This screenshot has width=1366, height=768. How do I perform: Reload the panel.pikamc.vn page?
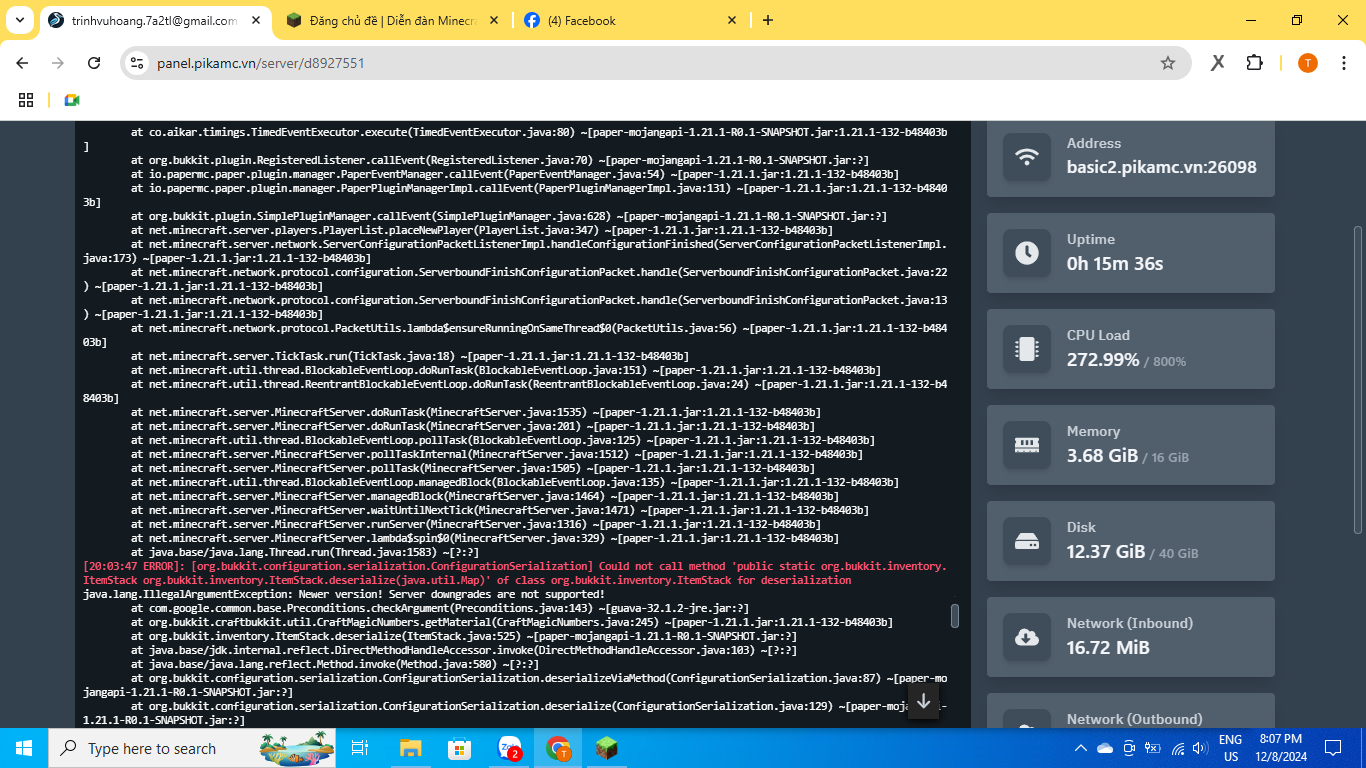coord(94,63)
